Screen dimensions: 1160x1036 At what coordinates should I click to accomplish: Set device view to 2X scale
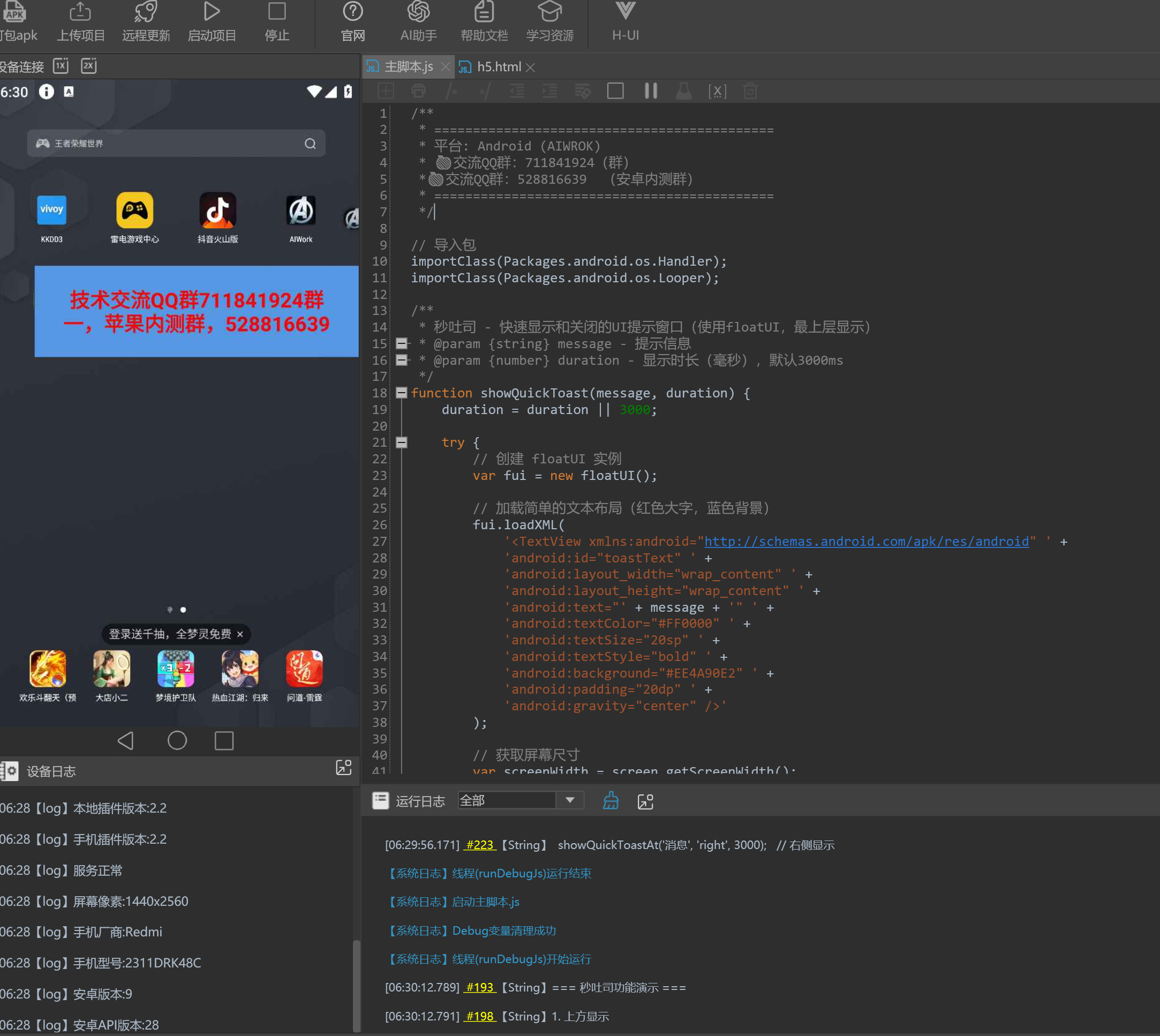tap(89, 66)
